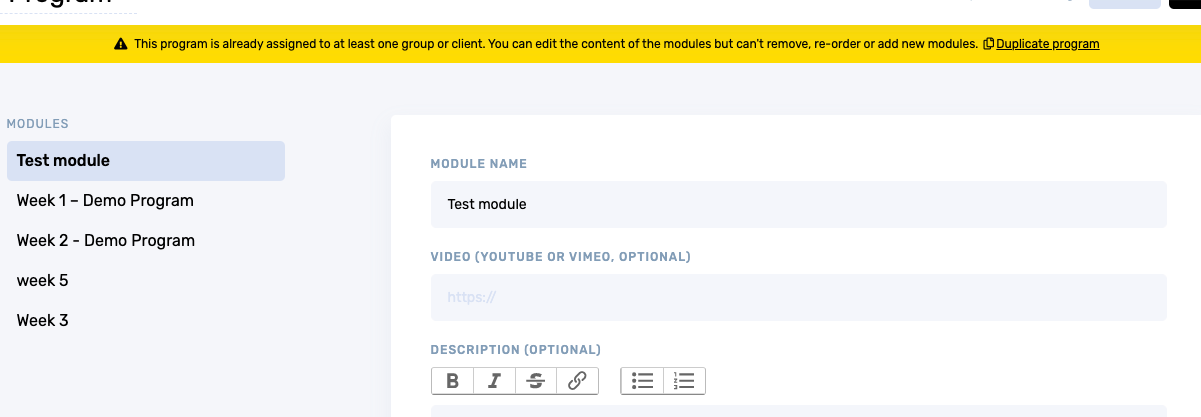Select the Test module in modules list
Viewport: 1201px width, 417px height.
146,161
